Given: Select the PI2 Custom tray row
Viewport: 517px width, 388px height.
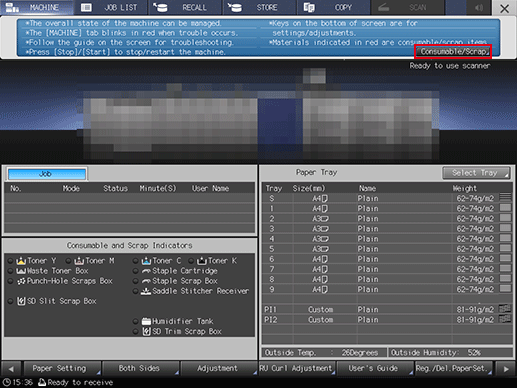Looking at the screenshot, I should tap(387, 319).
